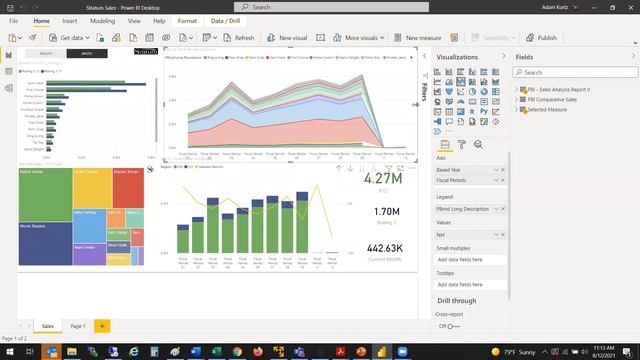Open Fiscal Periods field dropdown arrow
640x360 pixels.
496,180
